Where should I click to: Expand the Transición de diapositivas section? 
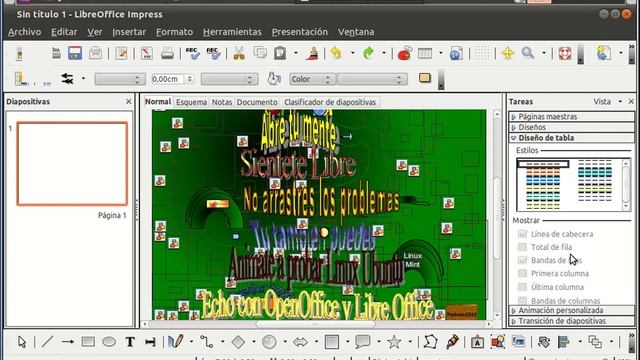click(571, 321)
